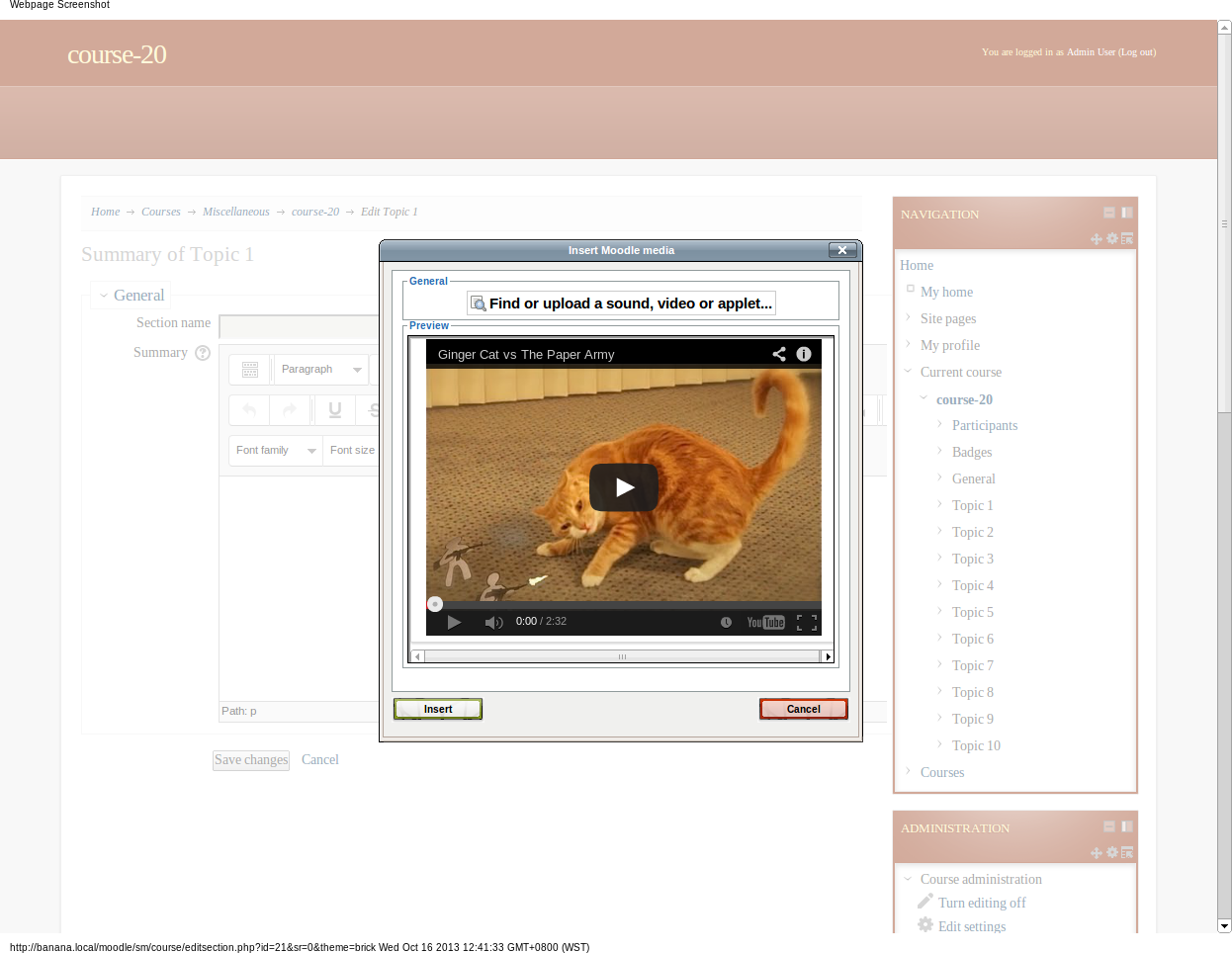Collapse the course-20 tree node
Screen dimensions: 1232x953
pos(924,398)
